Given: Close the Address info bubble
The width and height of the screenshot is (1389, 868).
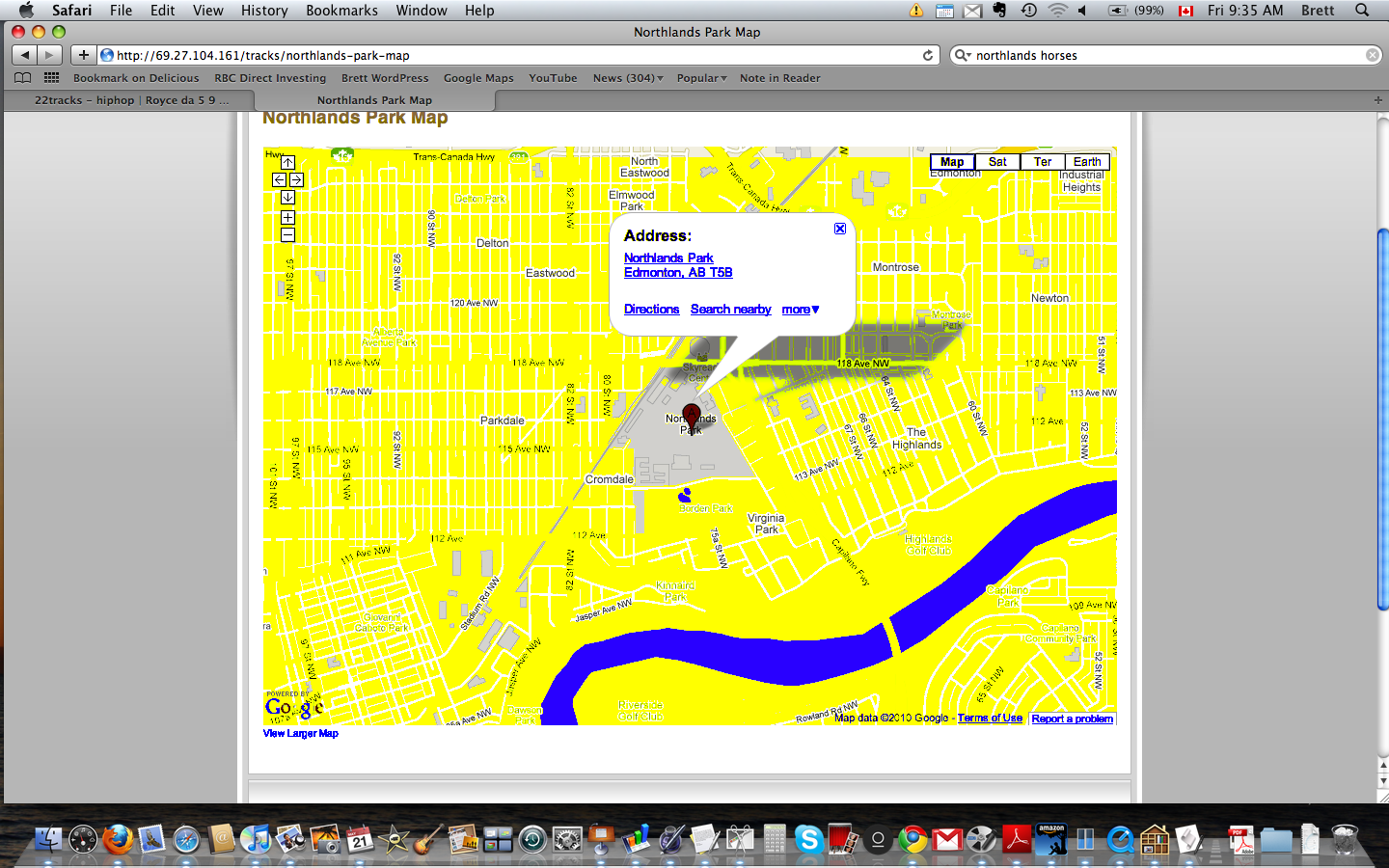Looking at the screenshot, I should (840, 229).
